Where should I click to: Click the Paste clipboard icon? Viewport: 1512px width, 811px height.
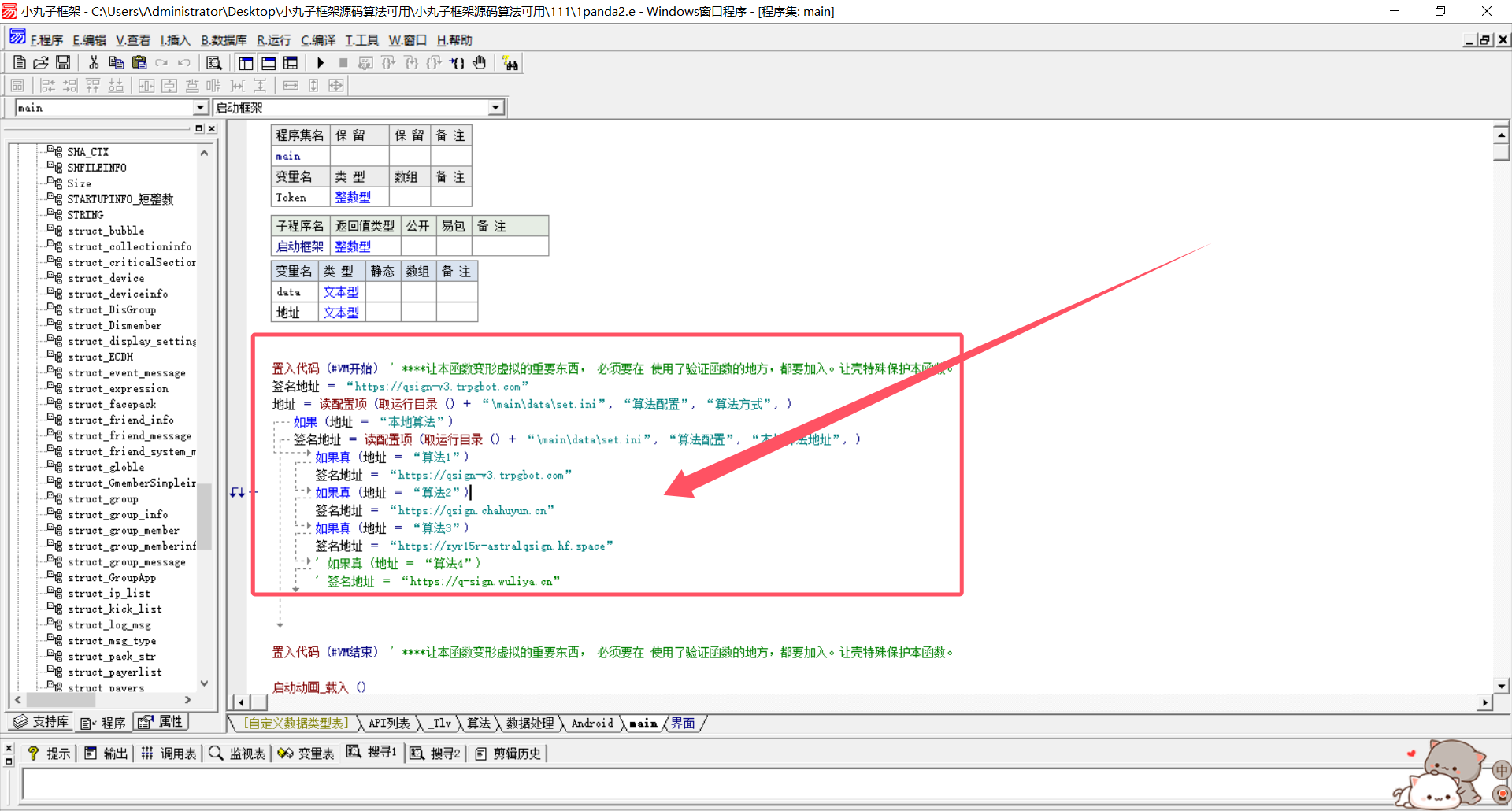[139, 63]
